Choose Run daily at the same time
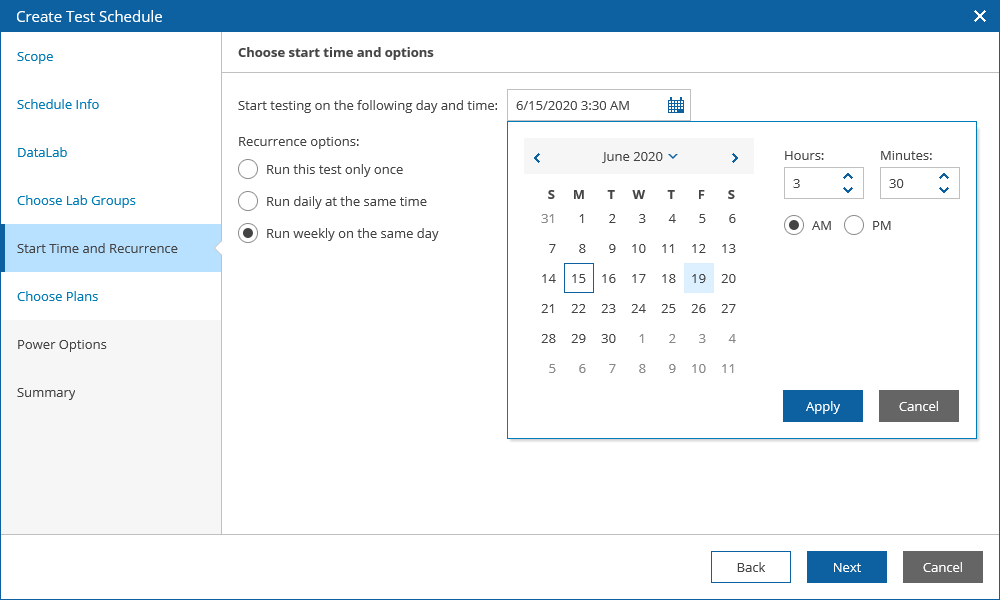Screen dimensions: 1000x600 248,201
